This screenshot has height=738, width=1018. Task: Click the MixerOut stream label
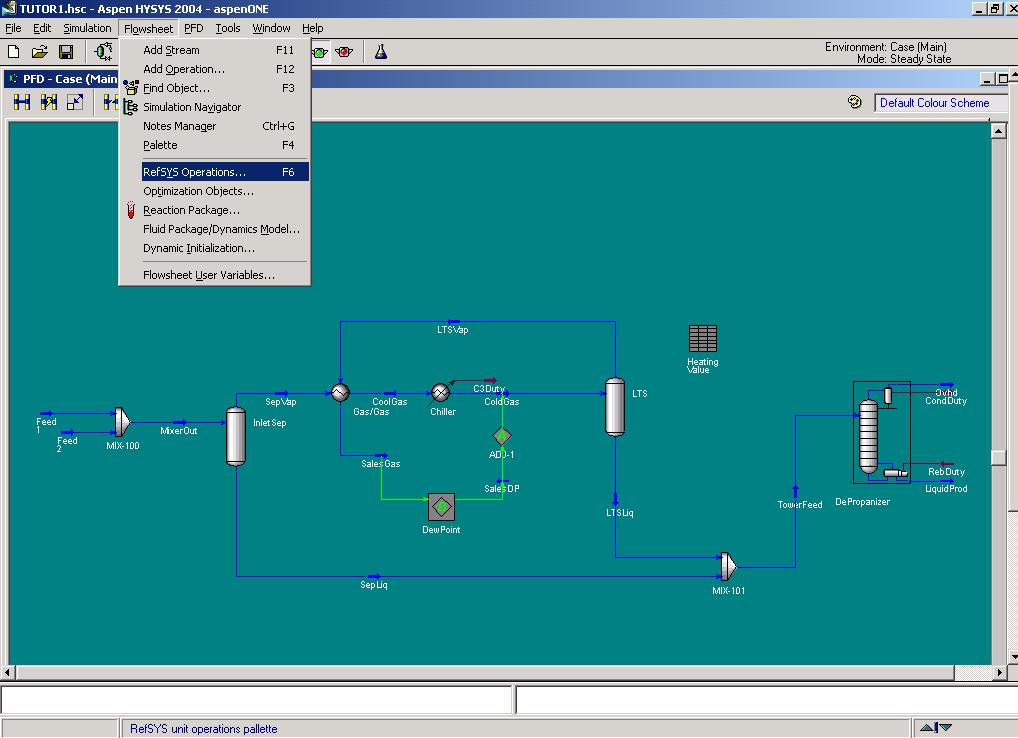179,431
